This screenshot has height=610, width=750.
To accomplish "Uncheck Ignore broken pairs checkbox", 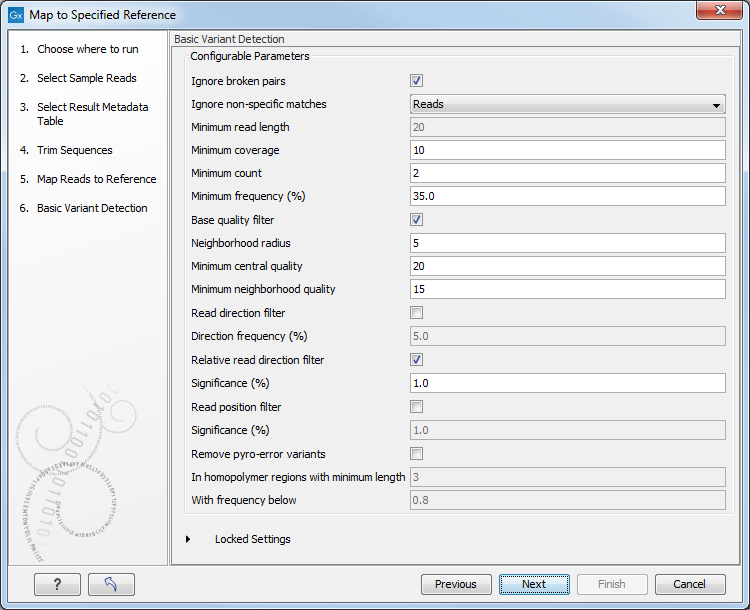I will coord(417,81).
